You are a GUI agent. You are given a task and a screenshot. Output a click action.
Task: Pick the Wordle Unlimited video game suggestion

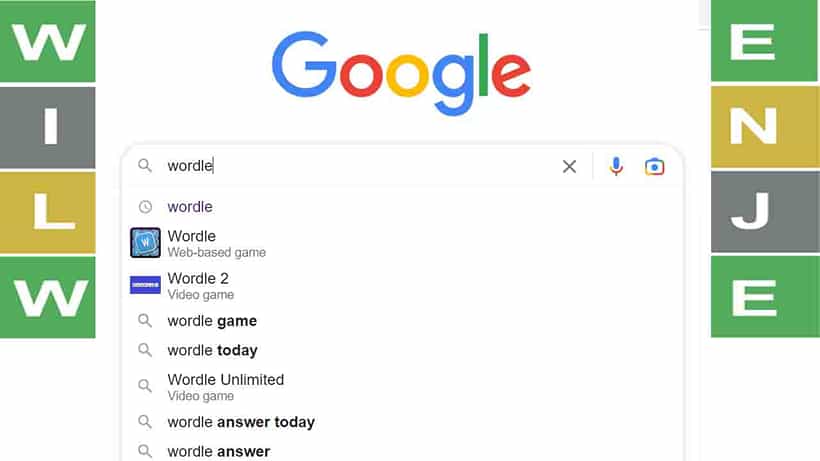pyautogui.click(x=225, y=386)
